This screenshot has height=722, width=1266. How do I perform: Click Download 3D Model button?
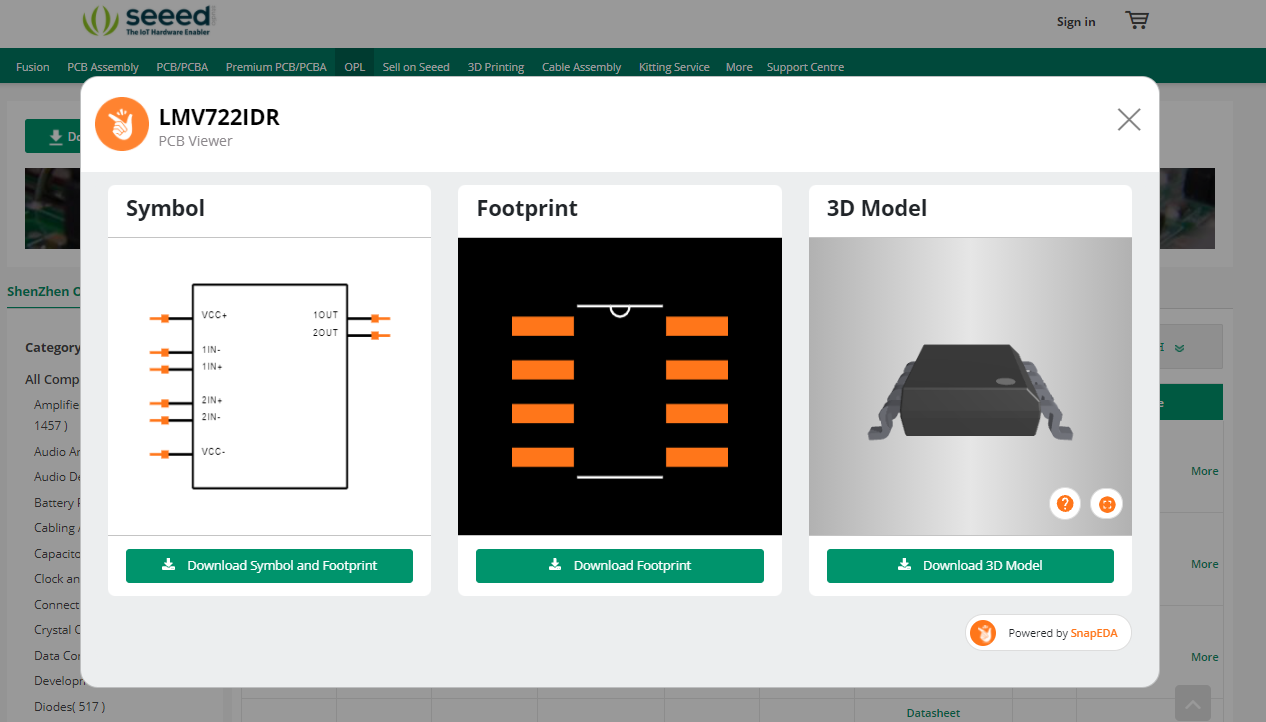click(970, 565)
